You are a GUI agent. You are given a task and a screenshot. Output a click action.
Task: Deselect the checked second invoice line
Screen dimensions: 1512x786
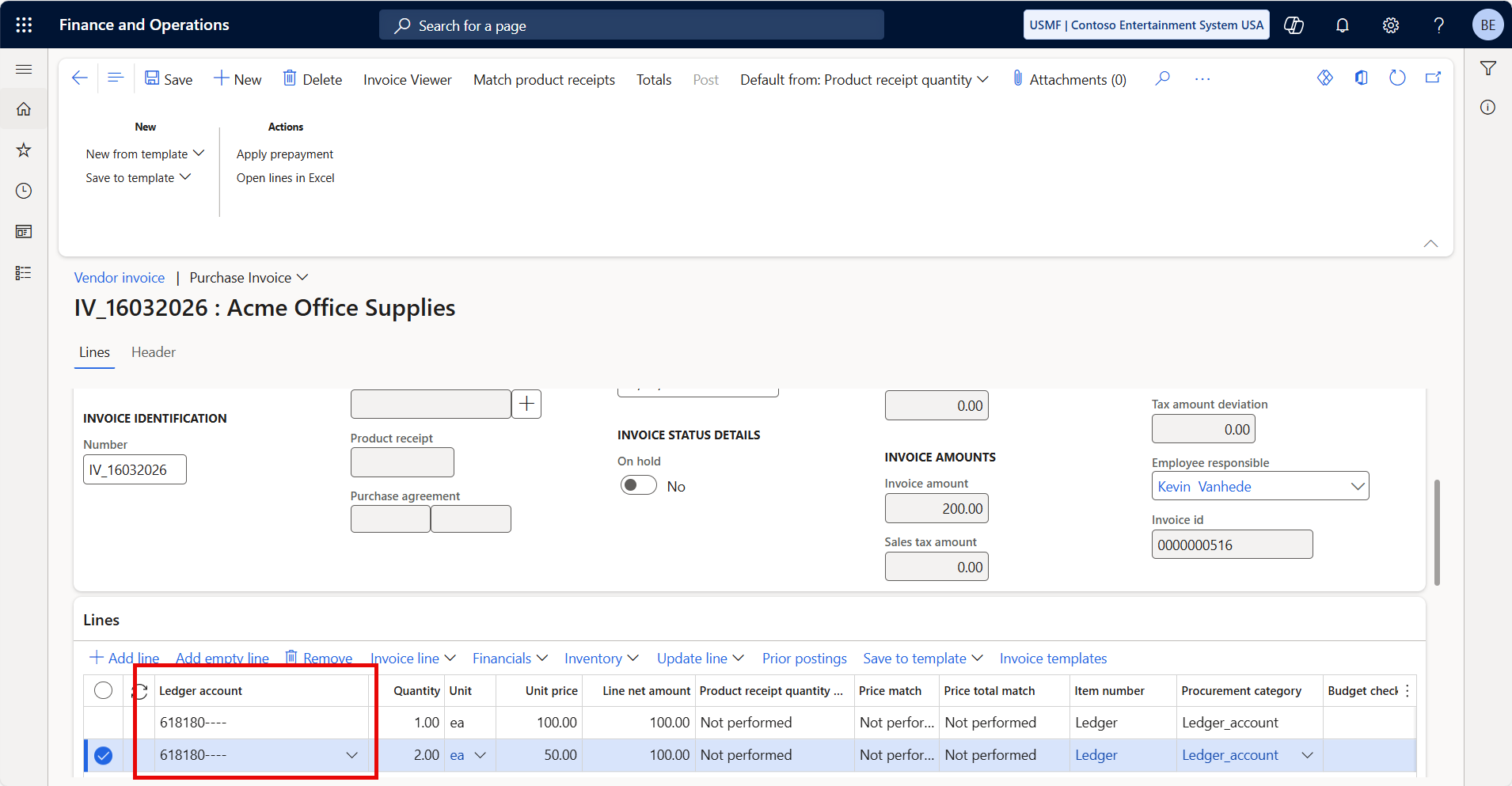(x=104, y=755)
